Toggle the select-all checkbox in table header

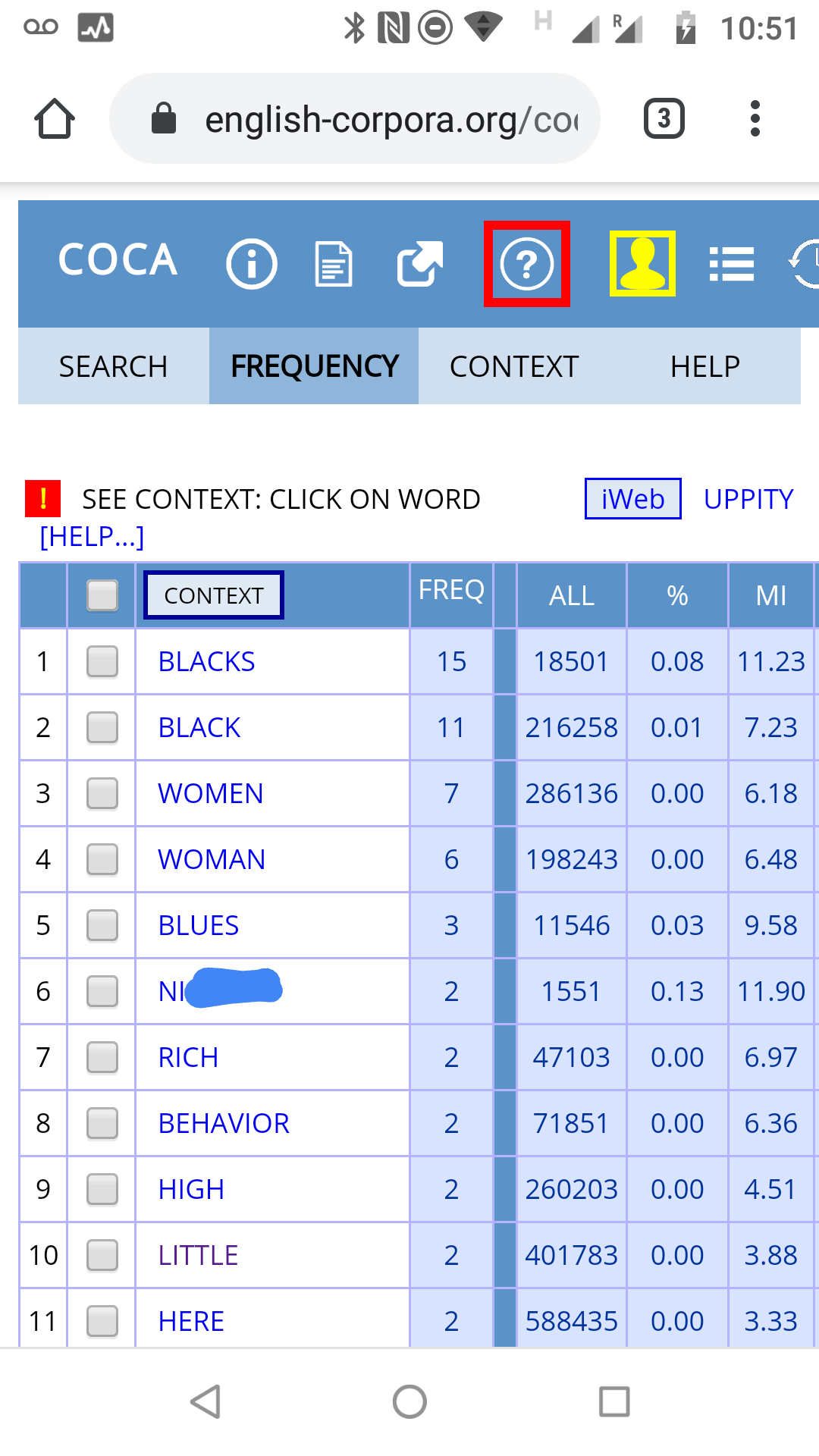[102, 595]
